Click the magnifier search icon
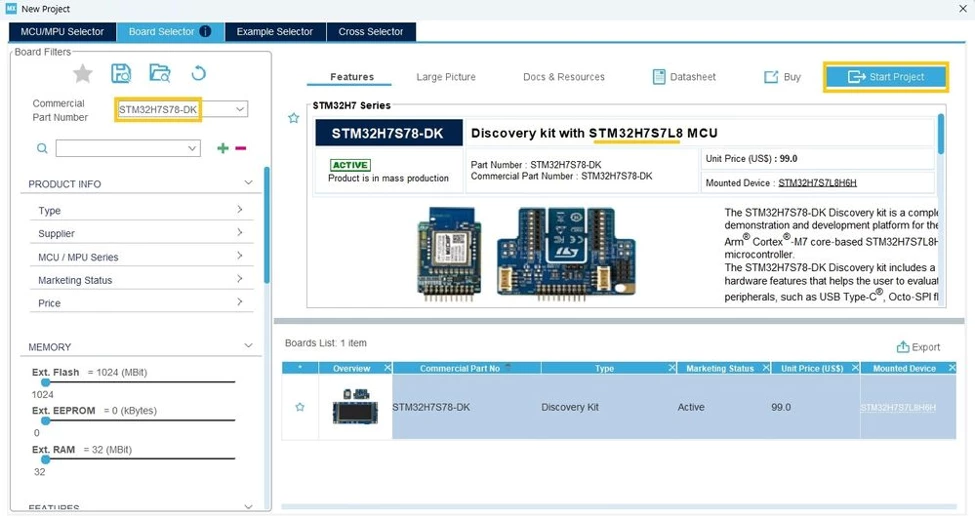This screenshot has width=975, height=518. tap(42, 149)
